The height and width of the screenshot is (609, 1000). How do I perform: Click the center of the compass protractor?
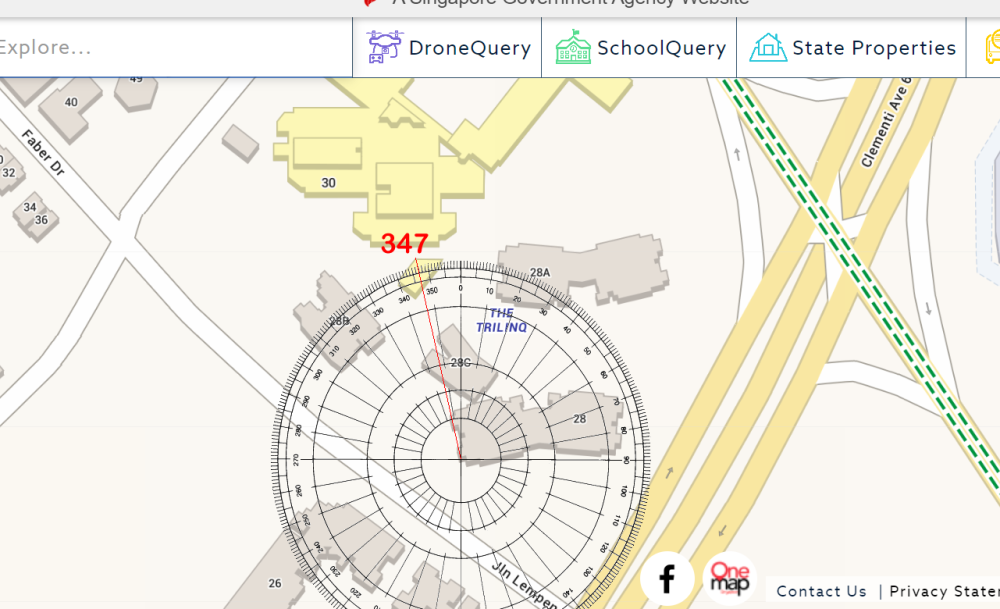click(460, 457)
